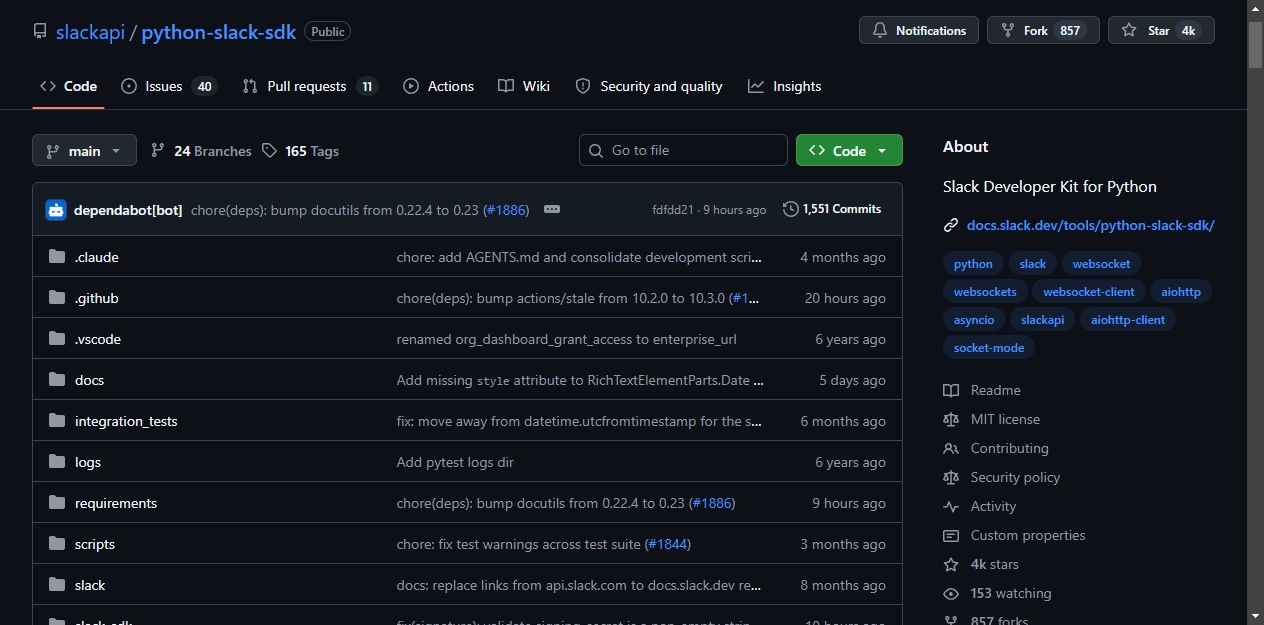Open commit 'renamed org_dashboard_grant_access to enterprise_url'
Image resolution: width=1264 pixels, height=625 pixels.
(x=566, y=339)
